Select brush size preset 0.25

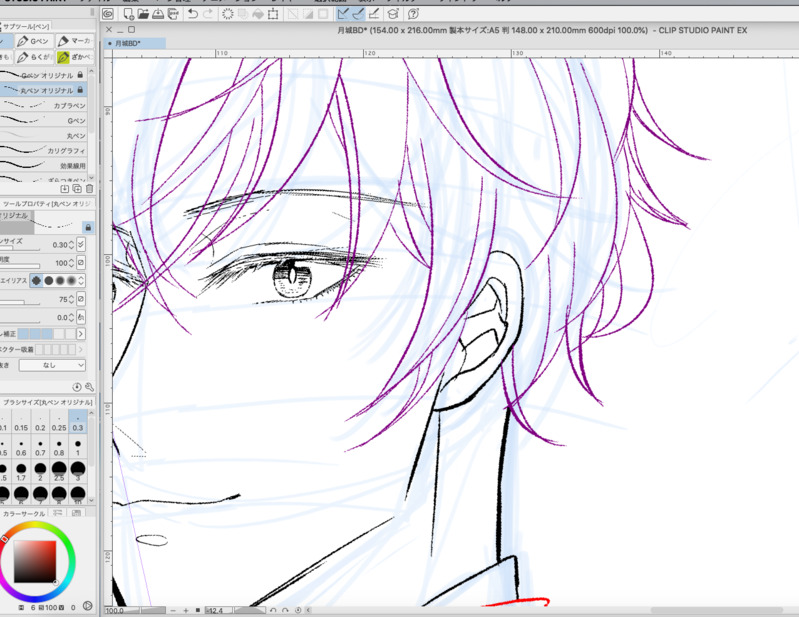59,423
